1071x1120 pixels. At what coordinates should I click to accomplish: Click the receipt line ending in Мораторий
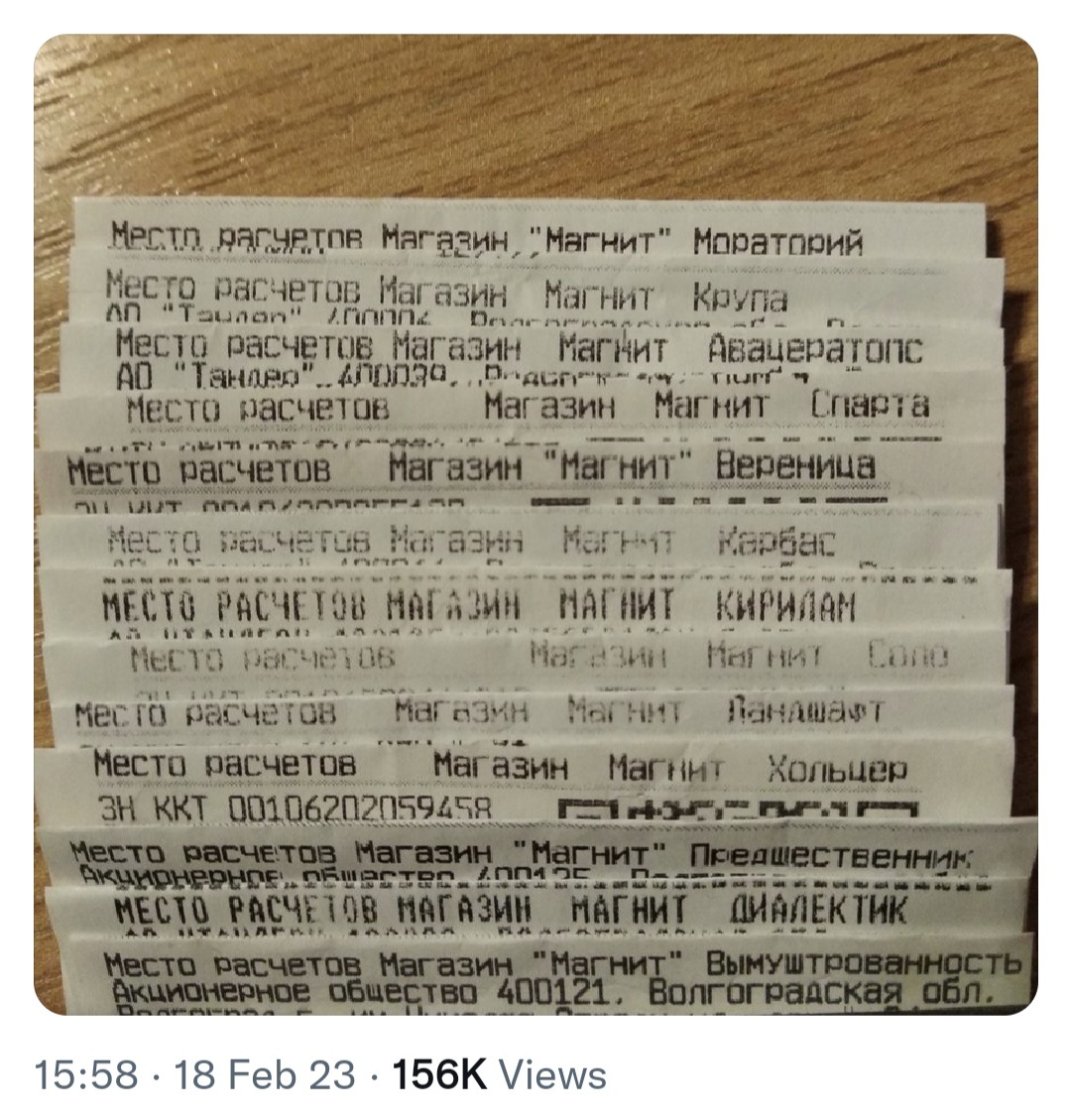click(x=486, y=239)
